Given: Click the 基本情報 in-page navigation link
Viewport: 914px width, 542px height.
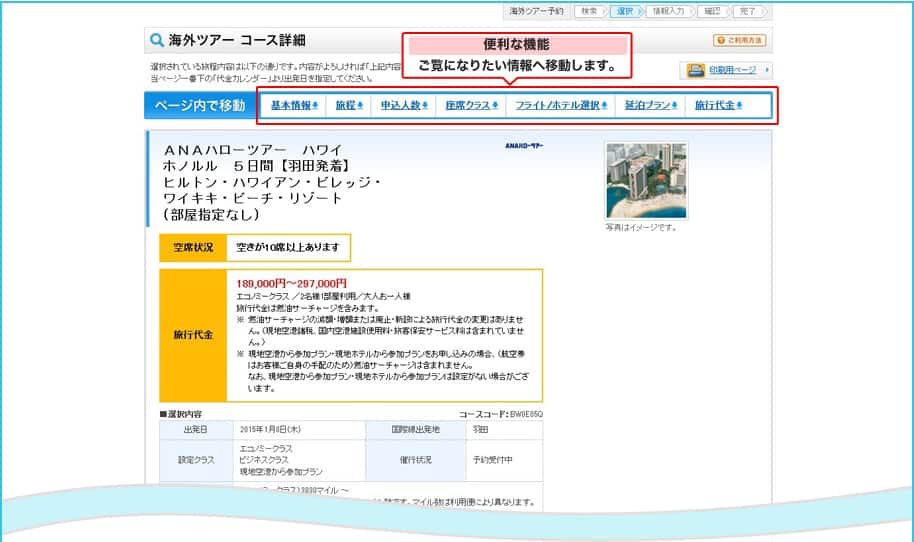Looking at the screenshot, I should click(294, 106).
